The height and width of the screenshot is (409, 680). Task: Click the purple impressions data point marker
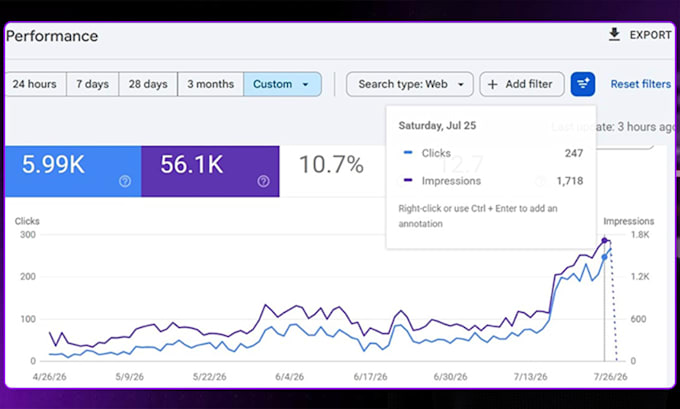(604, 240)
